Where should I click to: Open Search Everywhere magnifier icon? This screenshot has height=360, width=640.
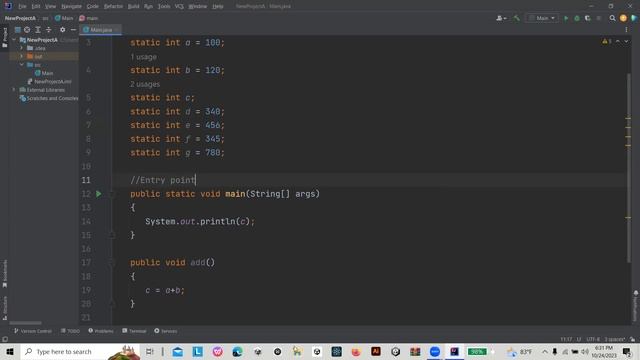click(x=612, y=18)
